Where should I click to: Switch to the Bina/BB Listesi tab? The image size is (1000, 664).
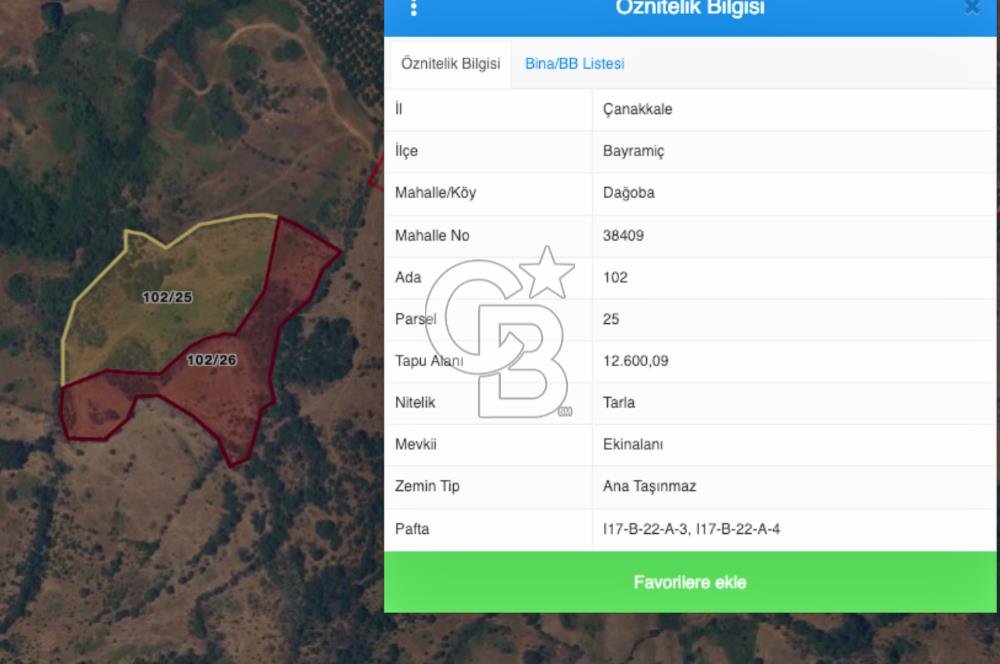click(574, 64)
